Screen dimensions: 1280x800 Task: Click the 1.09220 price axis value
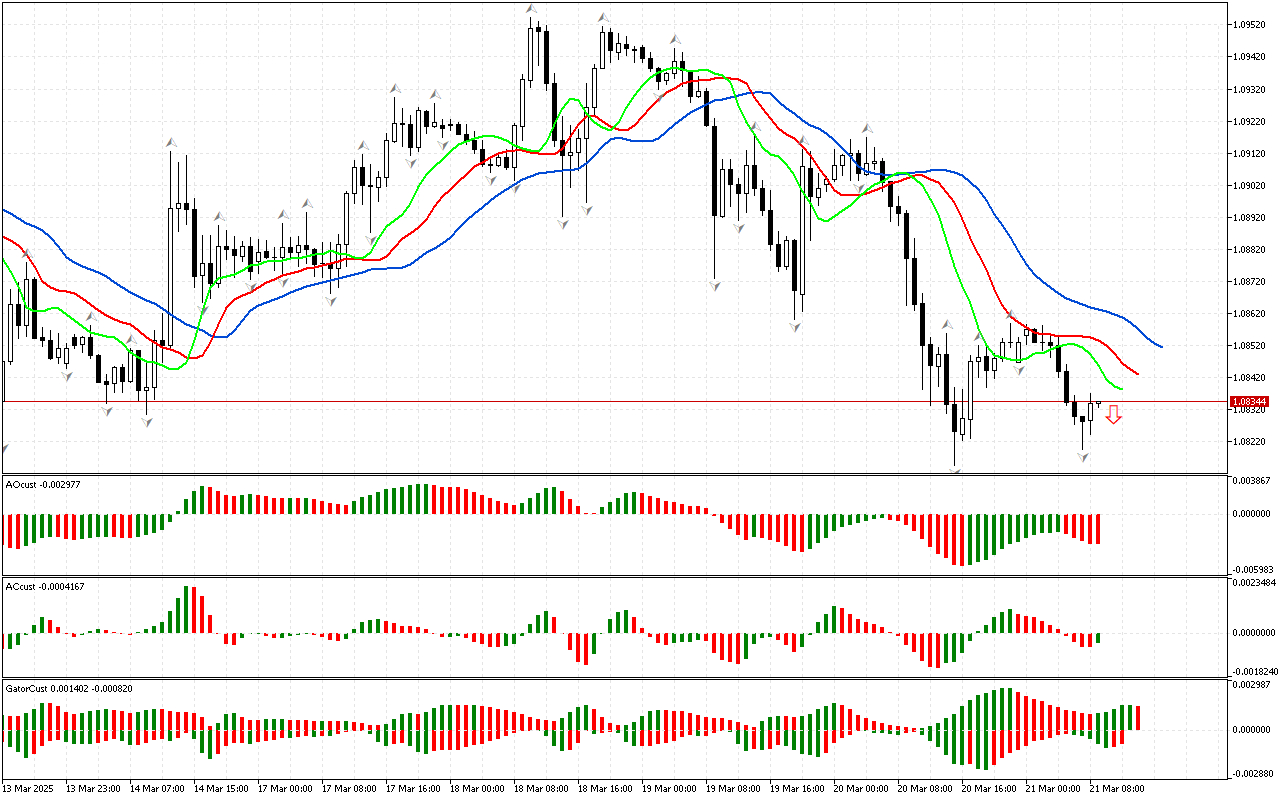pyautogui.click(x=1250, y=121)
